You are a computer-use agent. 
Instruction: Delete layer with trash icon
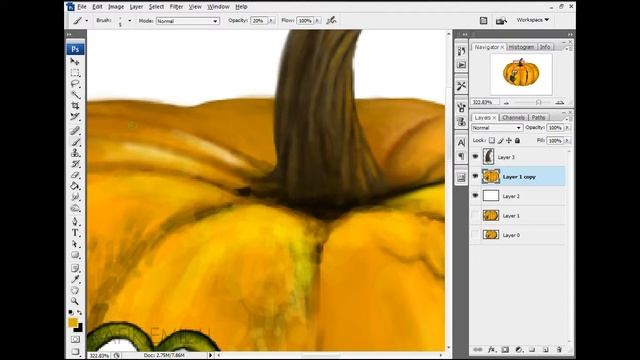559,349
